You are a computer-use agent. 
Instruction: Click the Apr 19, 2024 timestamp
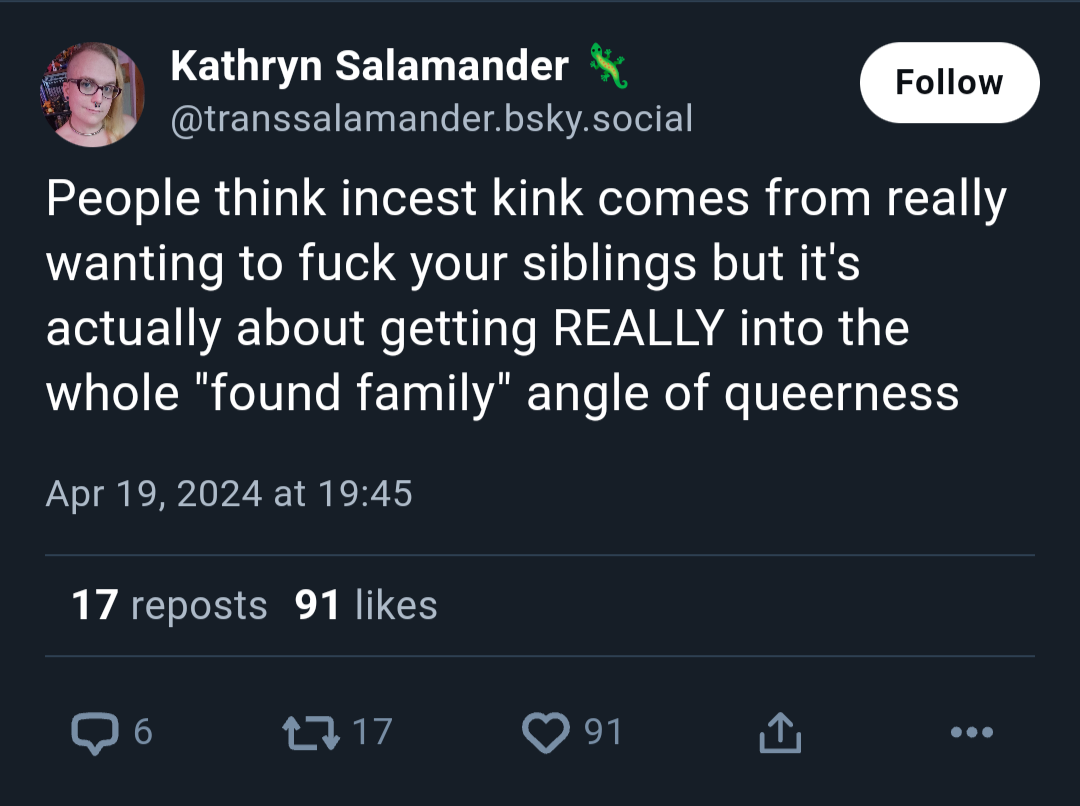229,494
